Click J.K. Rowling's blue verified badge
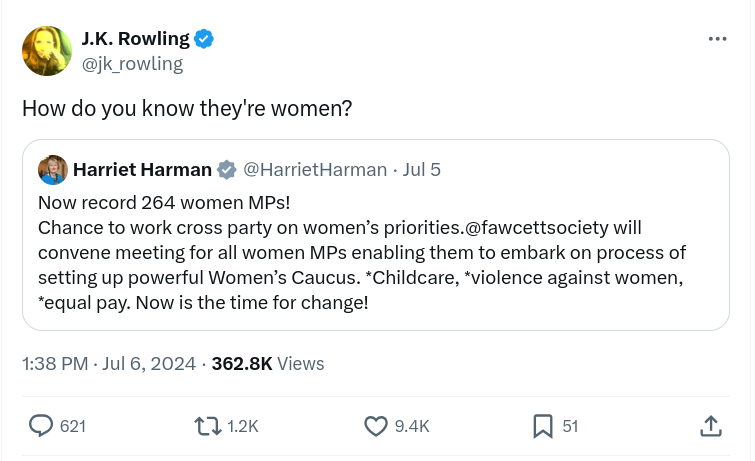Image resolution: width=755 pixels, height=461 pixels. (204, 39)
